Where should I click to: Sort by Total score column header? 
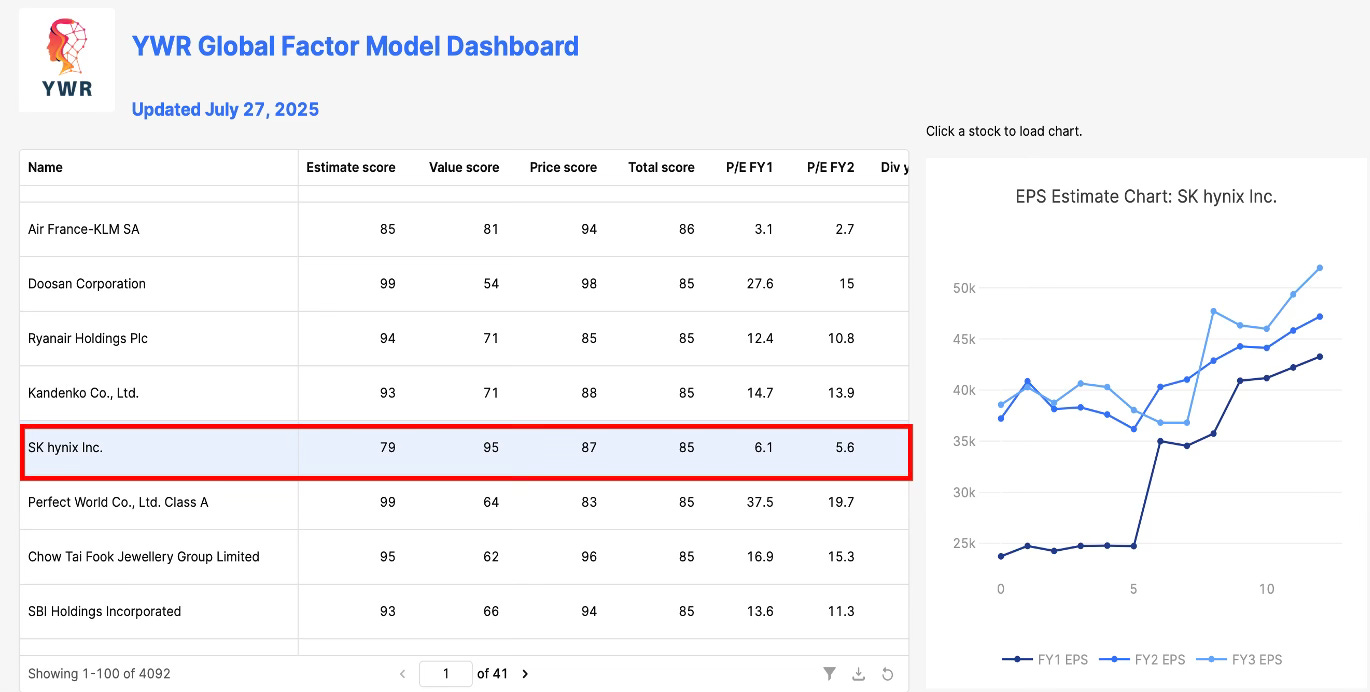point(661,167)
